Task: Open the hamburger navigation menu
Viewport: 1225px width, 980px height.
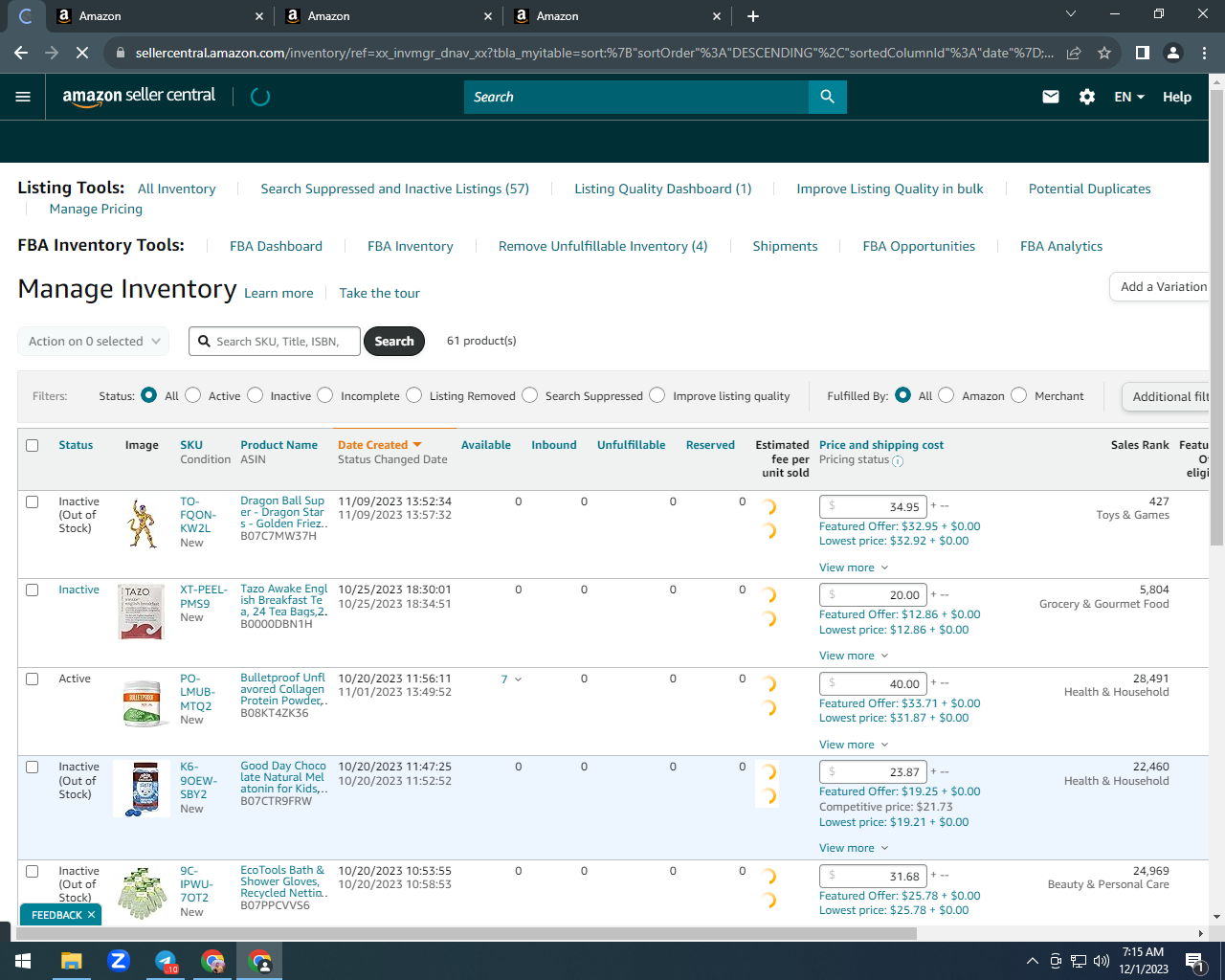Action: click(x=23, y=97)
